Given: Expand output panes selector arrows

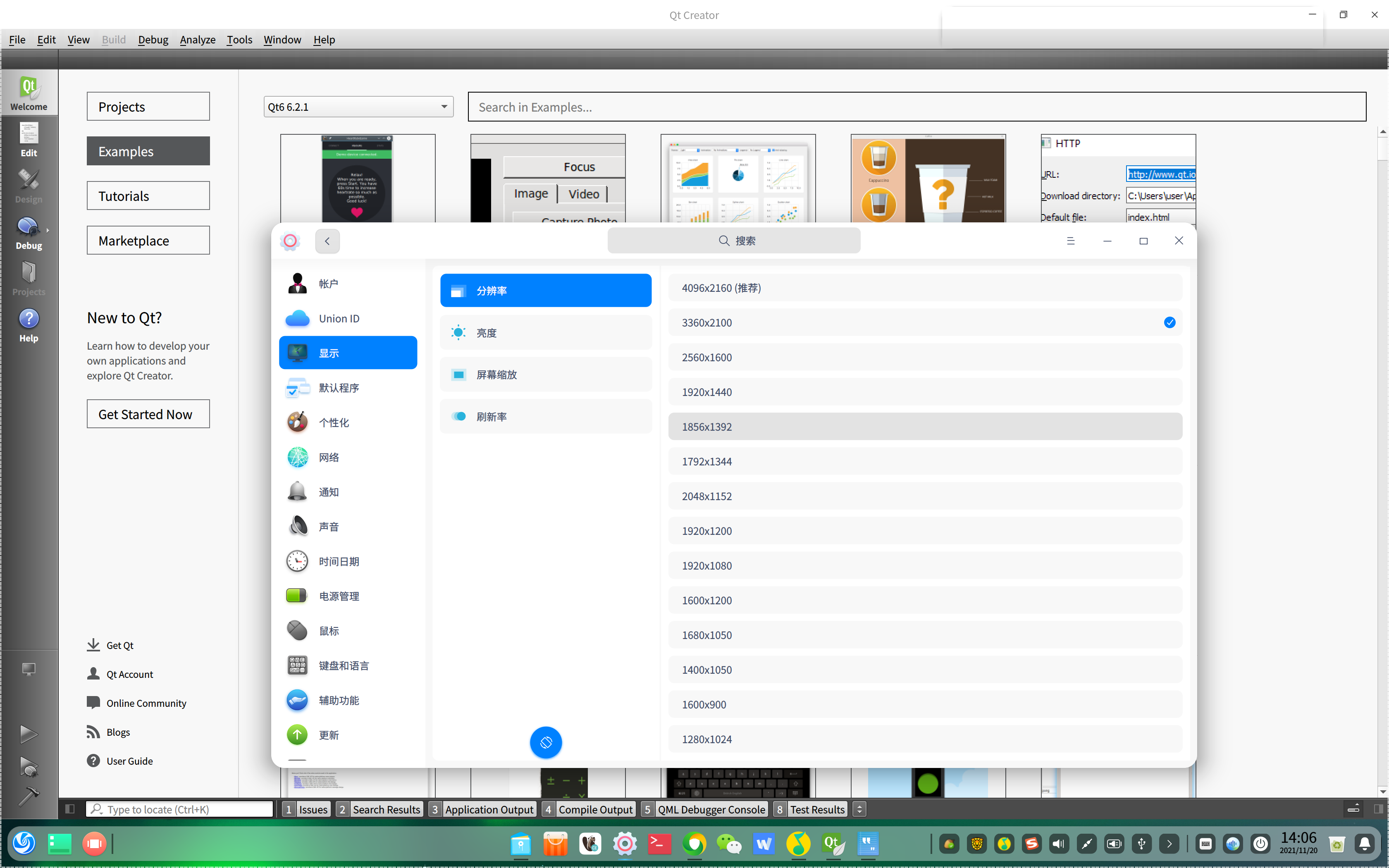Looking at the screenshot, I should (x=859, y=809).
